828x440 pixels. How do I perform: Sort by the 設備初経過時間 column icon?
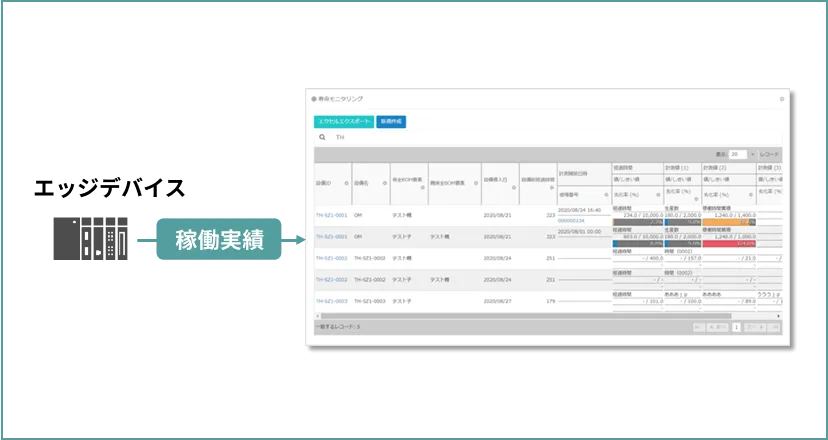click(552, 187)
